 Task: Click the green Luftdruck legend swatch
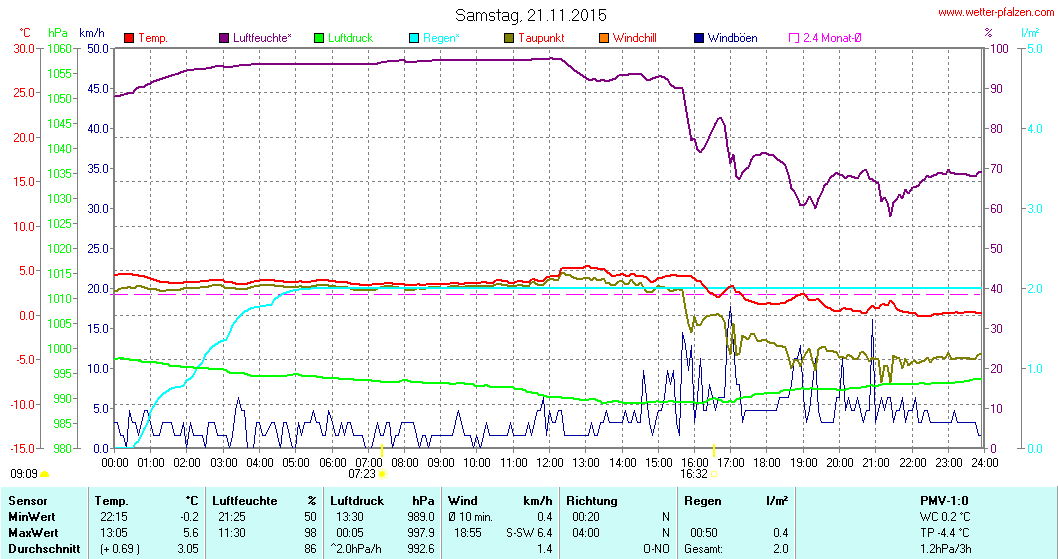pos(319,38)
